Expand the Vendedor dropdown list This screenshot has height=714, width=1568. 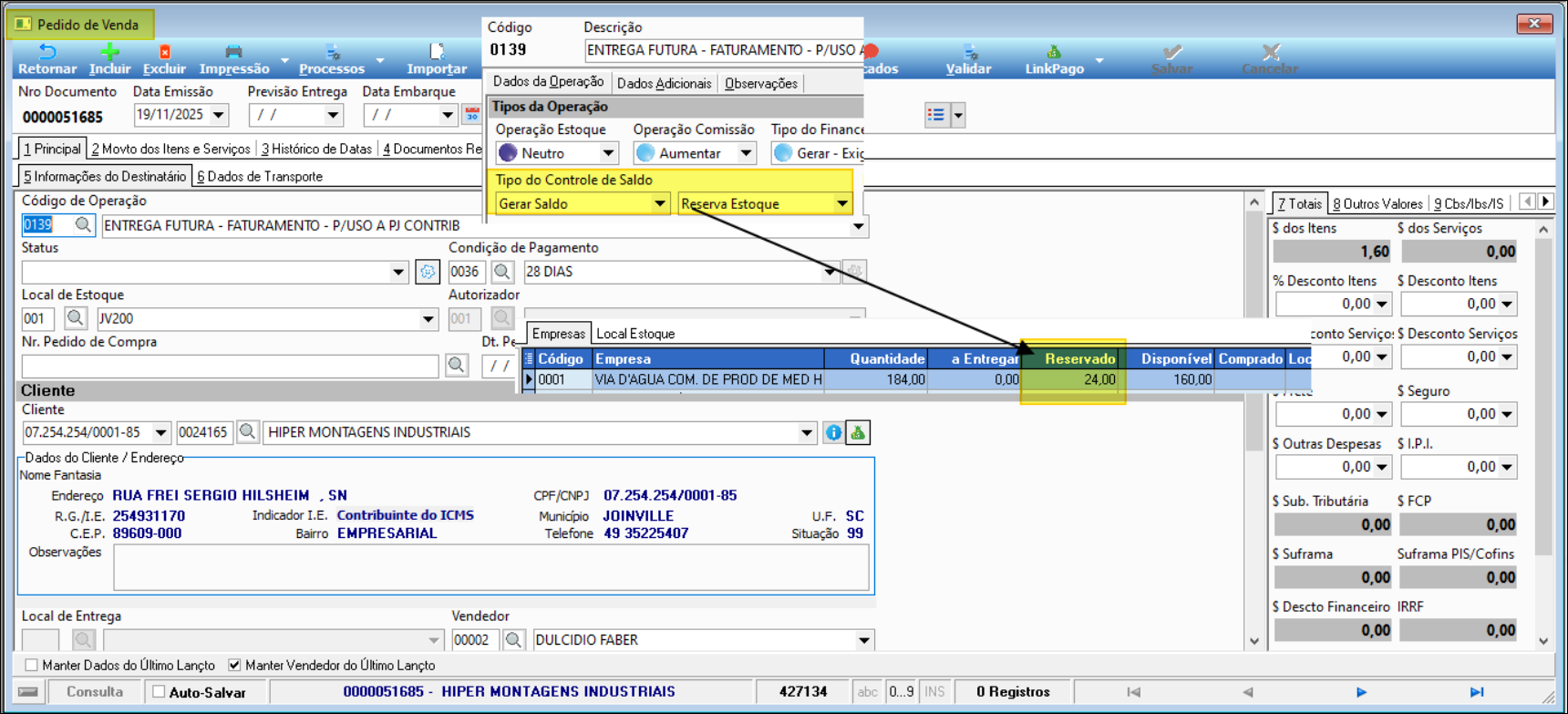pyautogui.click(x=863, y=640)
